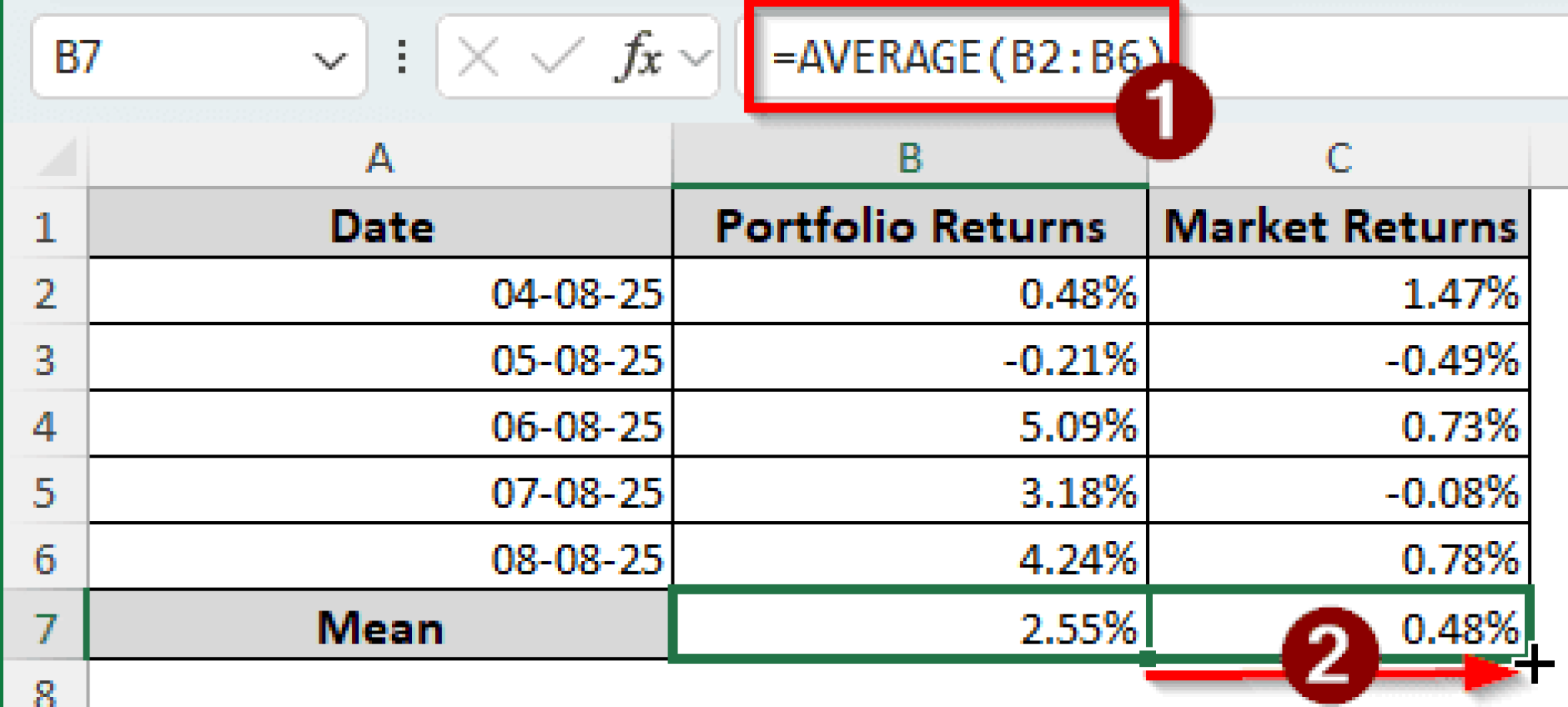Select column header B
Screen dimensions: 1568x707
tap(910, 159)
